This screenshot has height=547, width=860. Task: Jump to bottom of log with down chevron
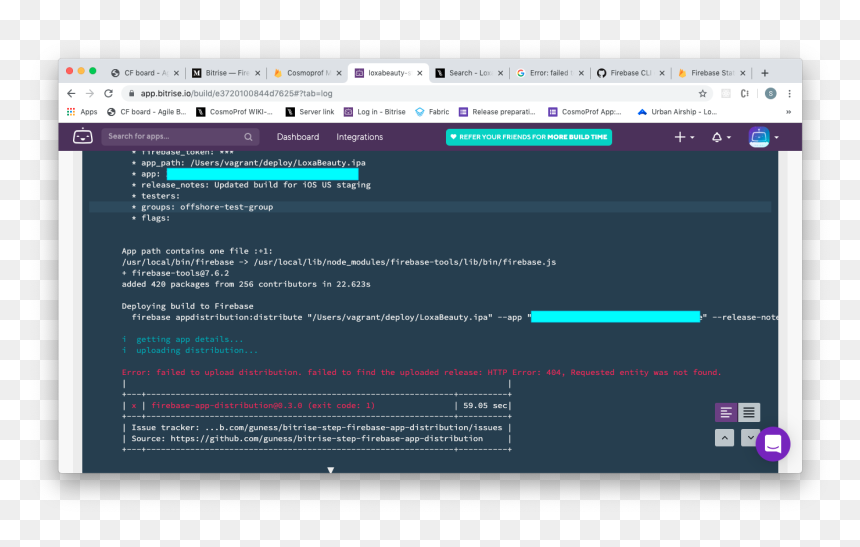pyautogui.click(x=749, y=437)
